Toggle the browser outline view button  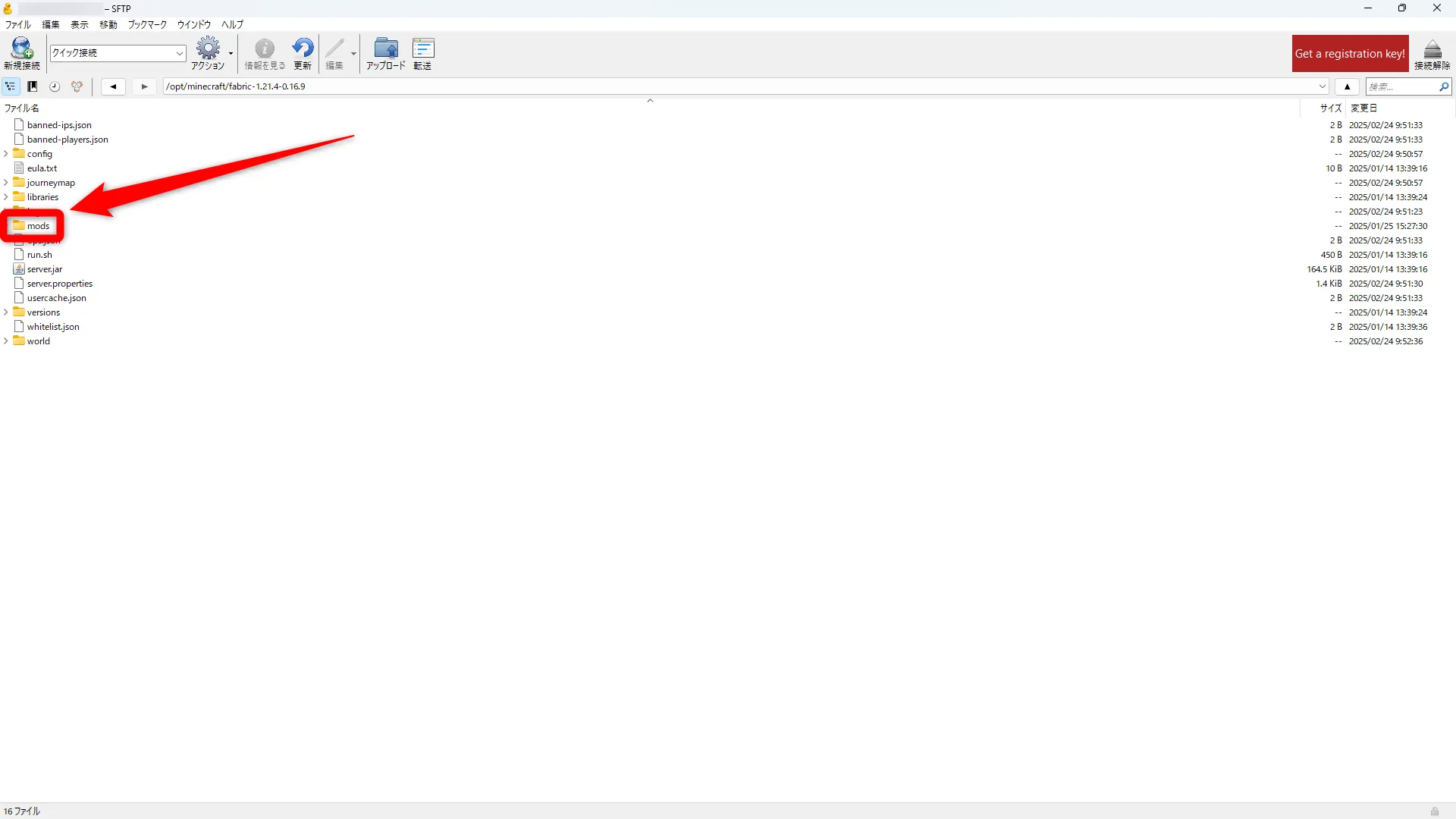[x=11, y=86]
